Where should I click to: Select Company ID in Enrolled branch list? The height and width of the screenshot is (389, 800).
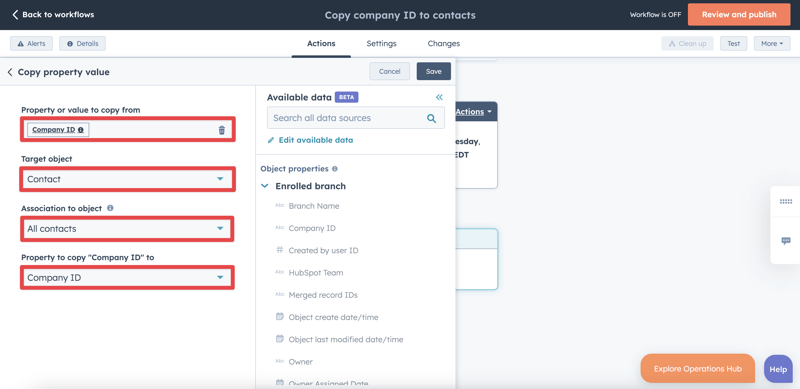click(312, 228)
